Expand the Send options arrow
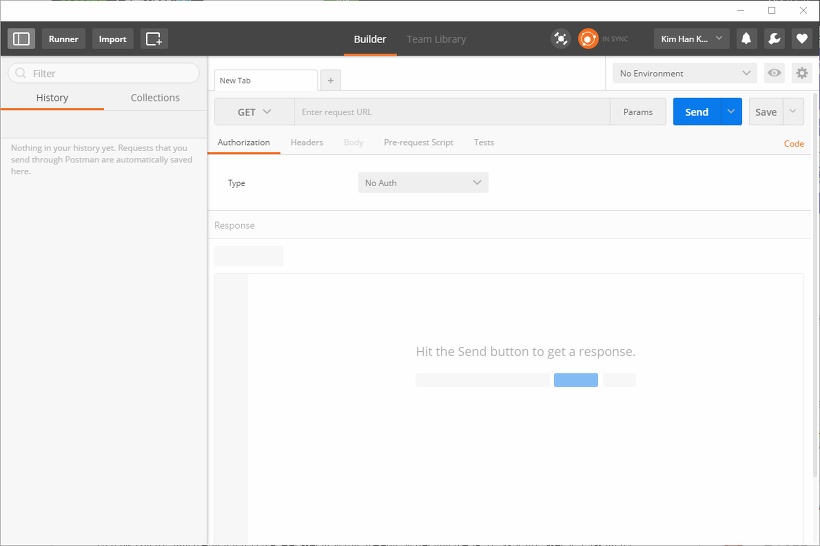The width and height of the screenshot is (820, 546). point(731,112)
